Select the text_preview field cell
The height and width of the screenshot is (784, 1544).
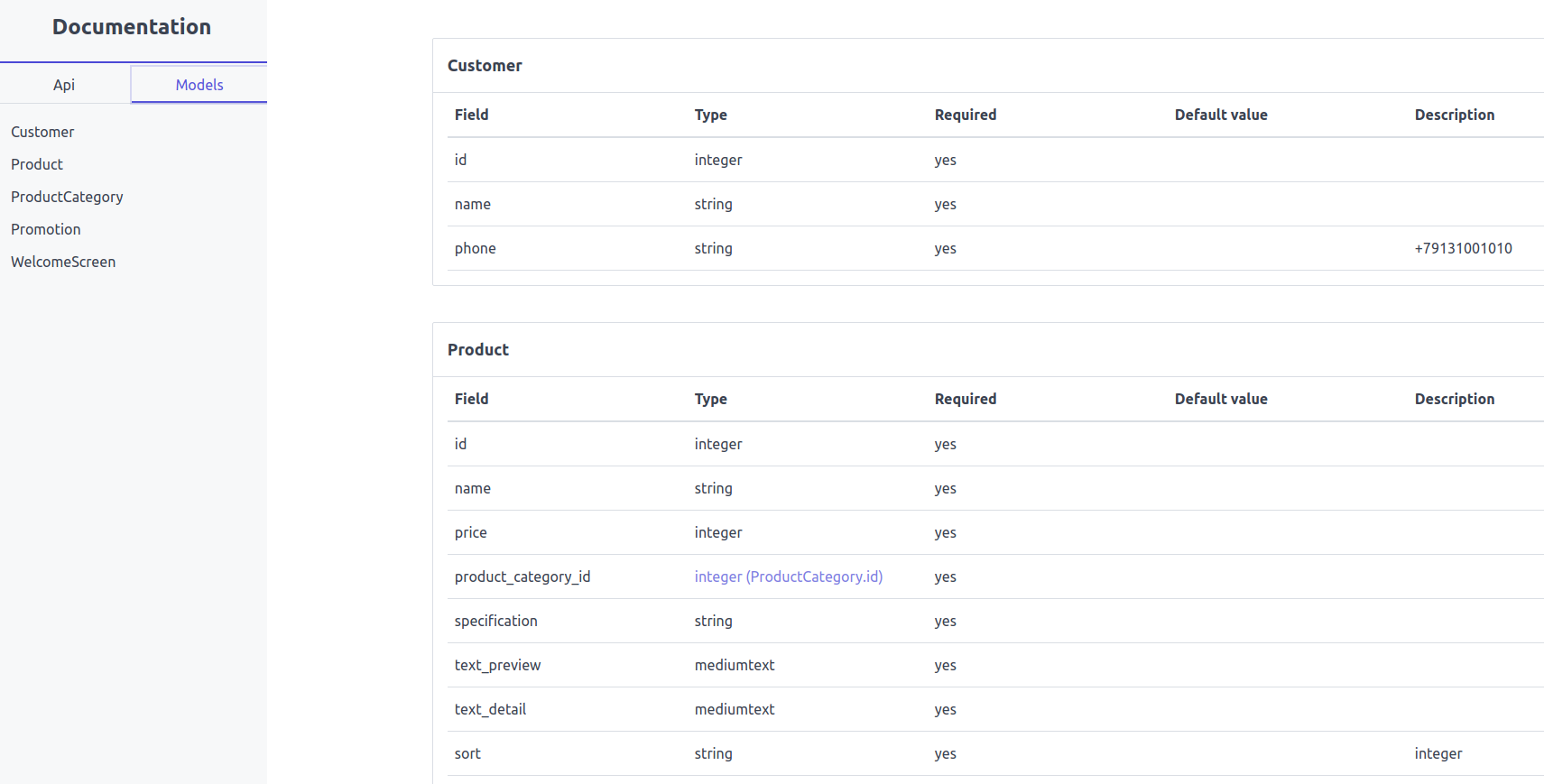(x=497, y=665)
